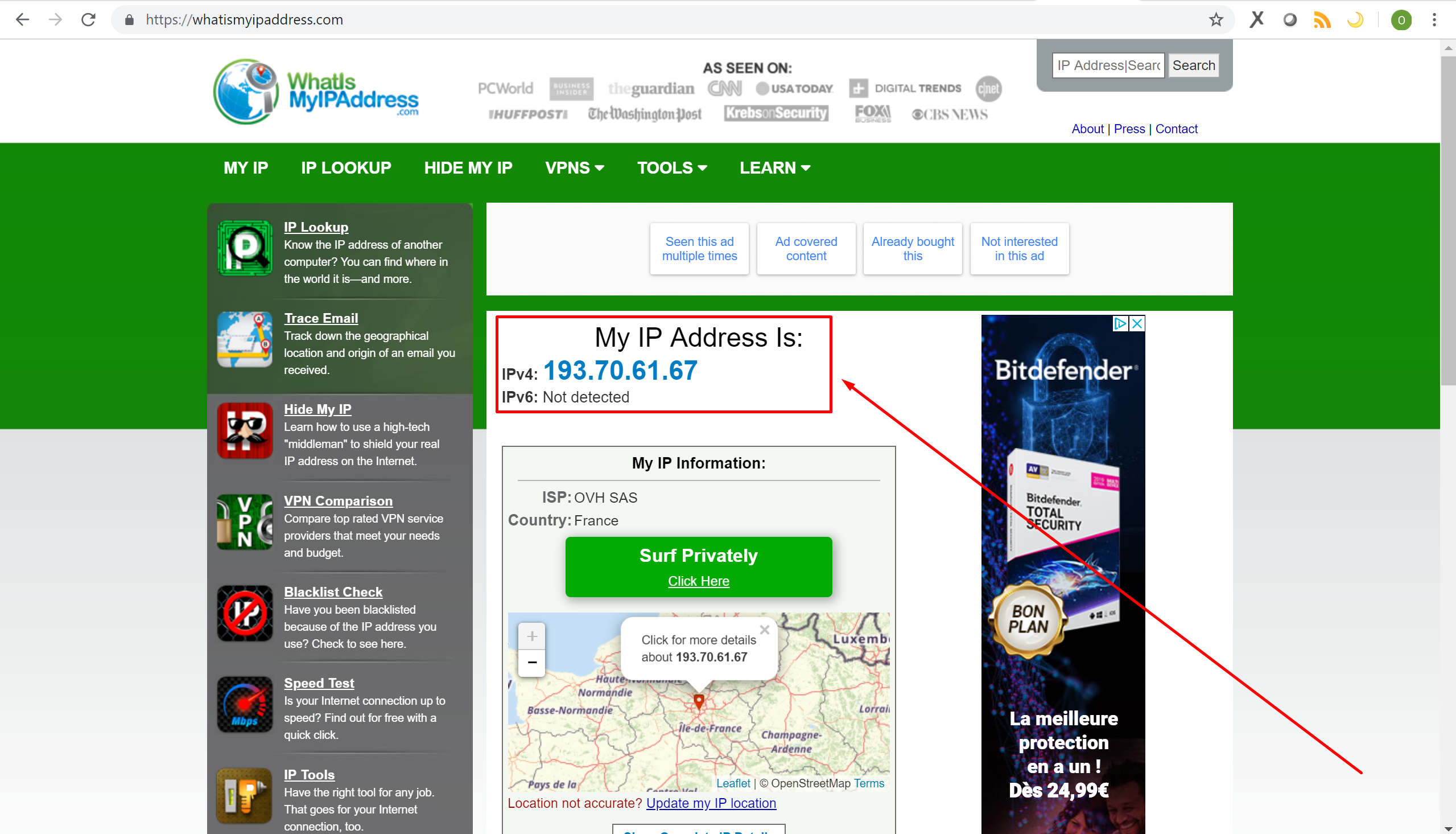This screenshot has width=1456, height=834.
Task: Click the AdChoices triangle icon
Action: point(1120,323)
